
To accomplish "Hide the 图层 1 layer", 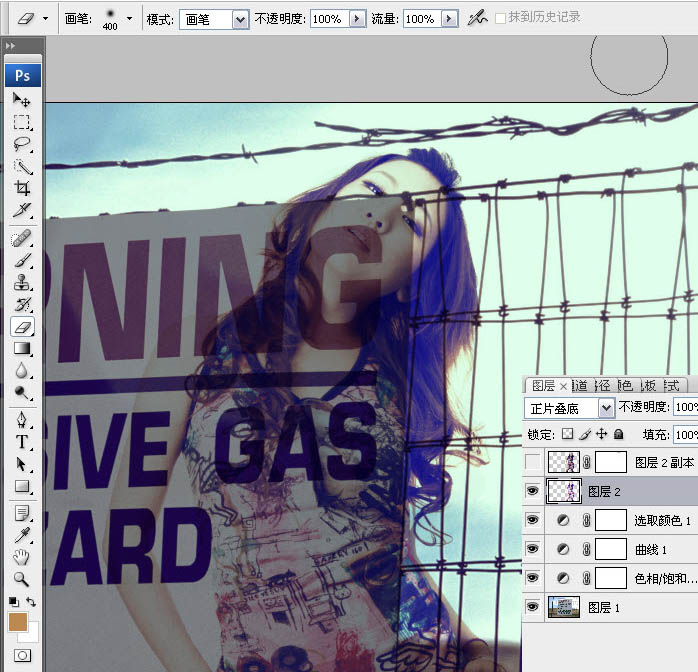I will pos(532,607).
